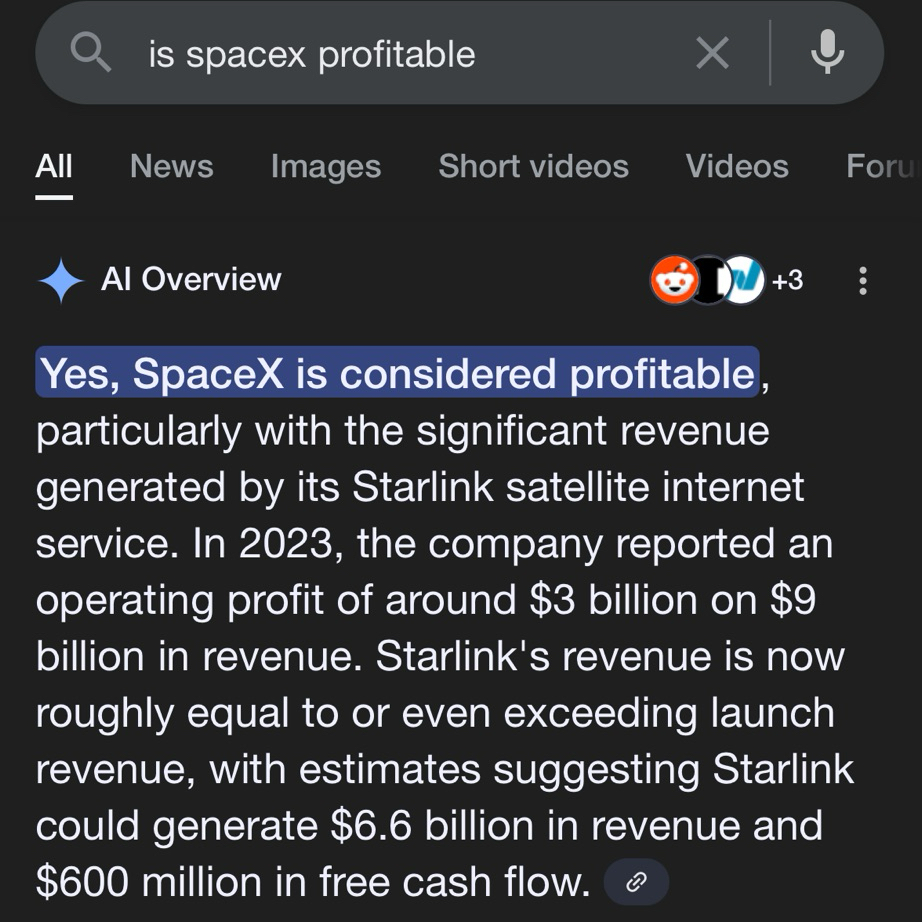Click the black middle source icon
Image resolution: width=922 pixels, height=922 pixels.
(x=708, y=280)
